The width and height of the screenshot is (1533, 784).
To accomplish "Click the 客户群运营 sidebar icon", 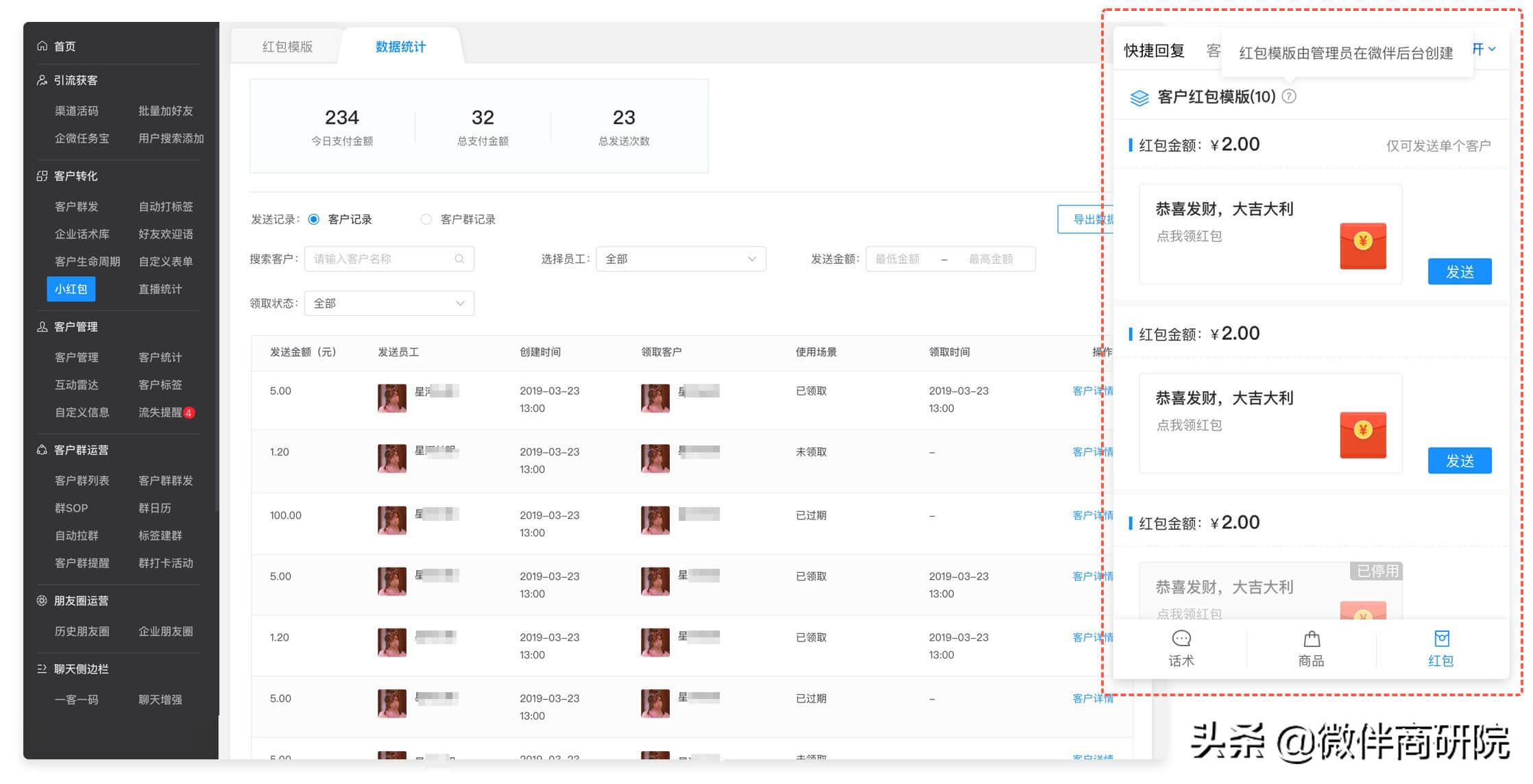I will click(x=41, y=450).
